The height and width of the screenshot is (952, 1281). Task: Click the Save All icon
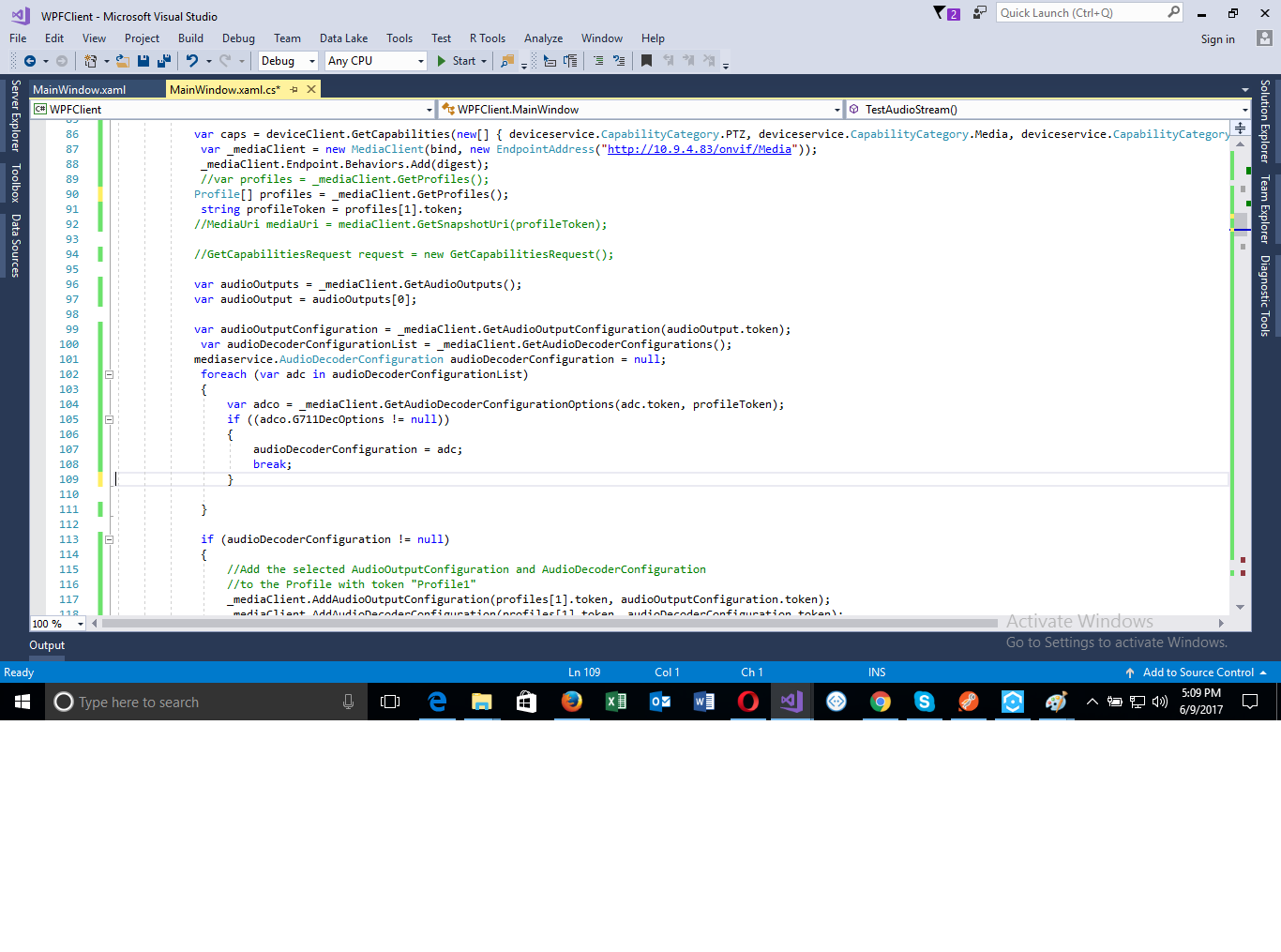pos(164,61)
